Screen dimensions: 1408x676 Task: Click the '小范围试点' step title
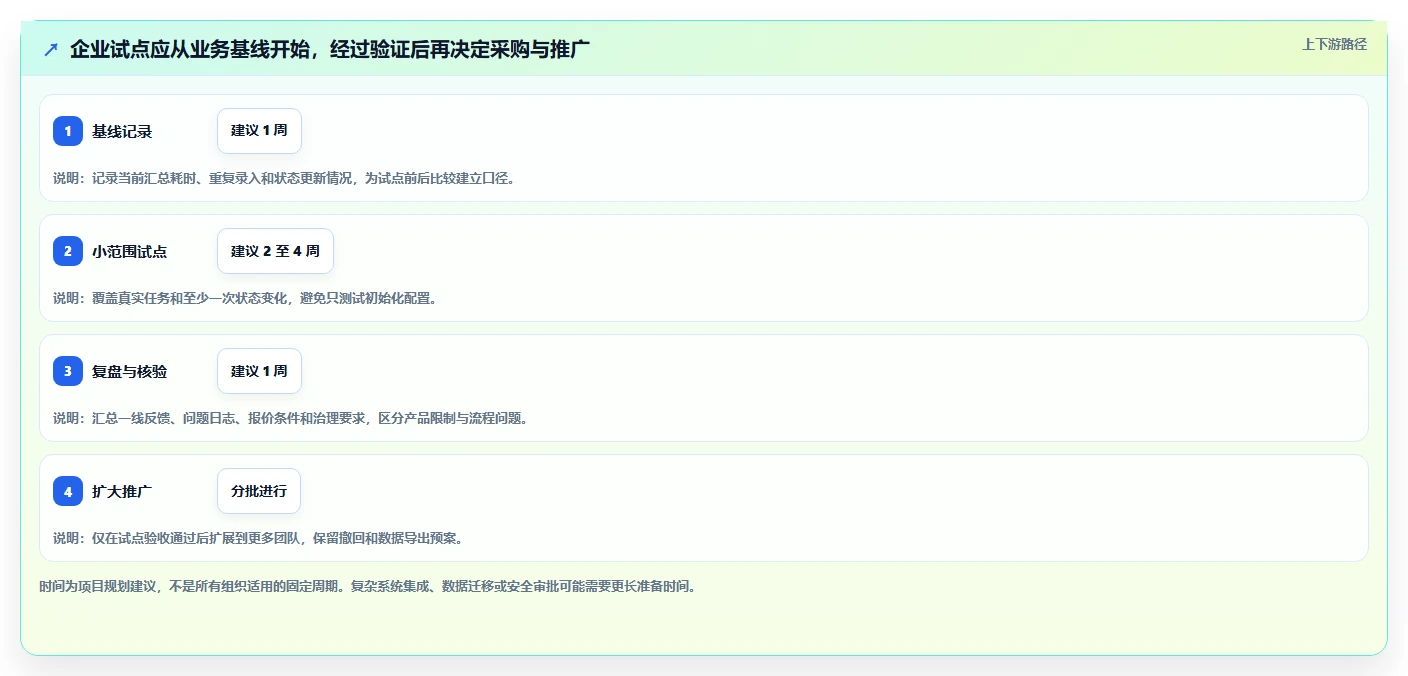(130, 251)
